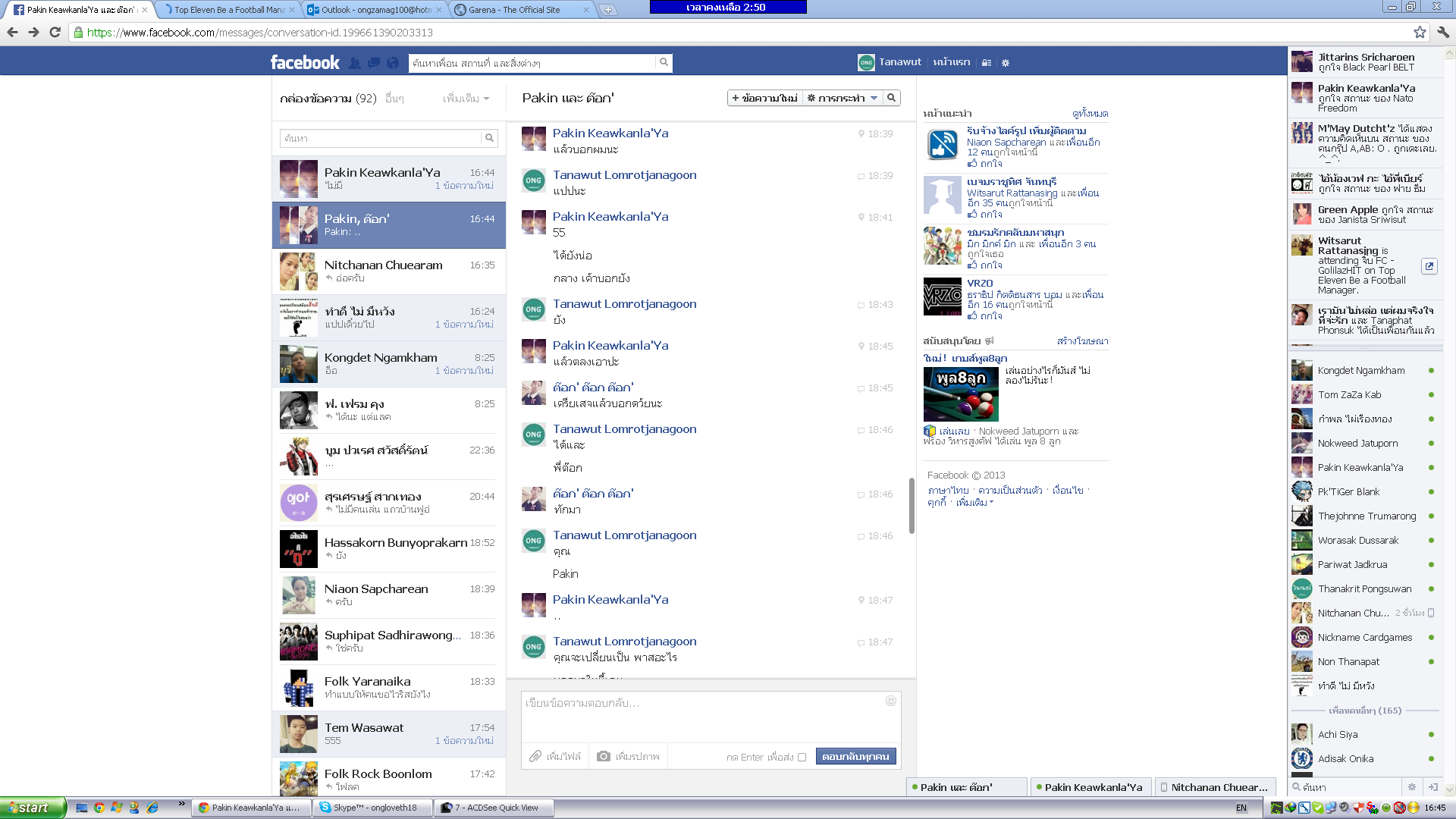Switch to Top Eleven browser tab

(229, 10)
